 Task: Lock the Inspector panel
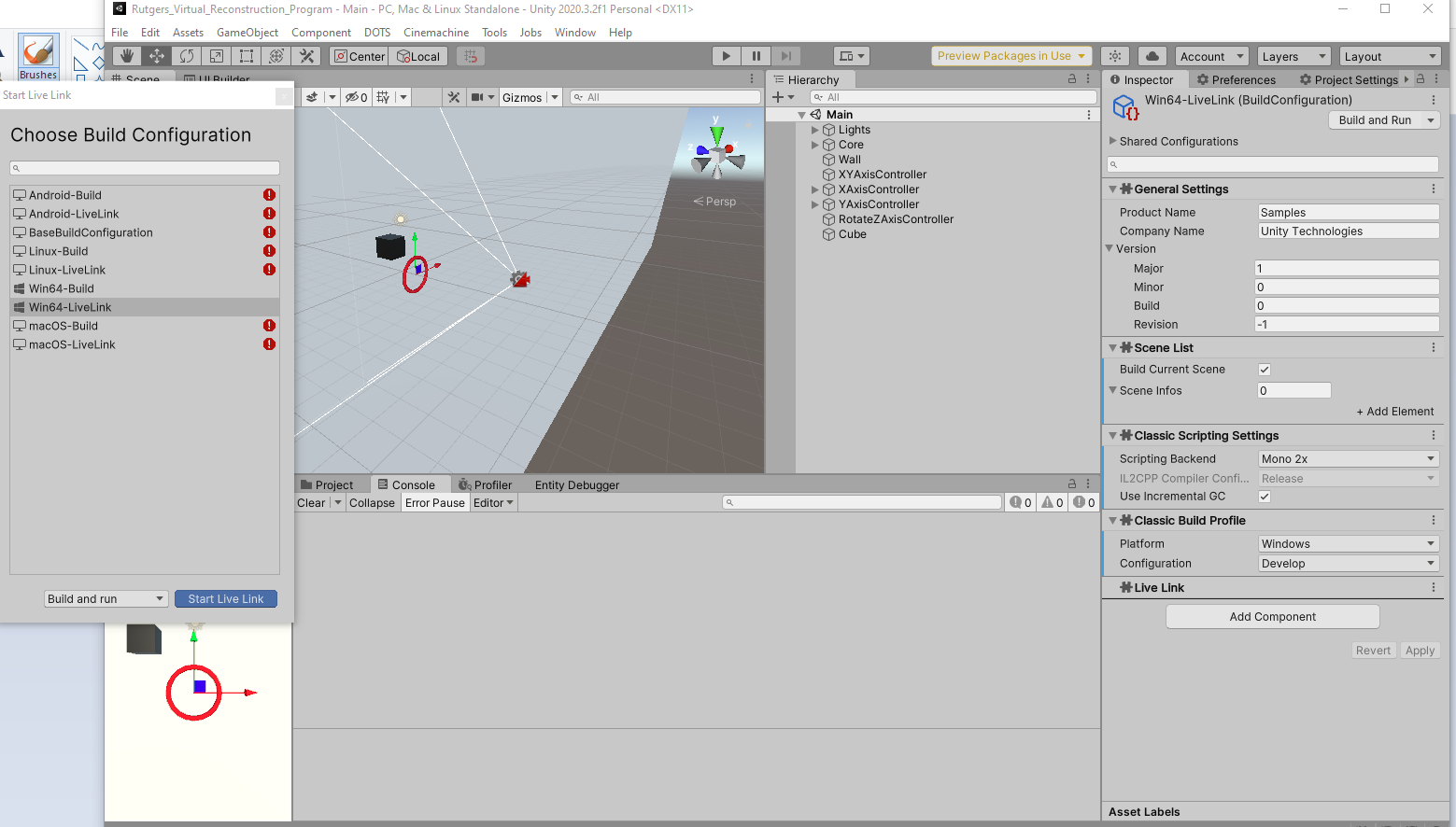(x=1421, y=79)
